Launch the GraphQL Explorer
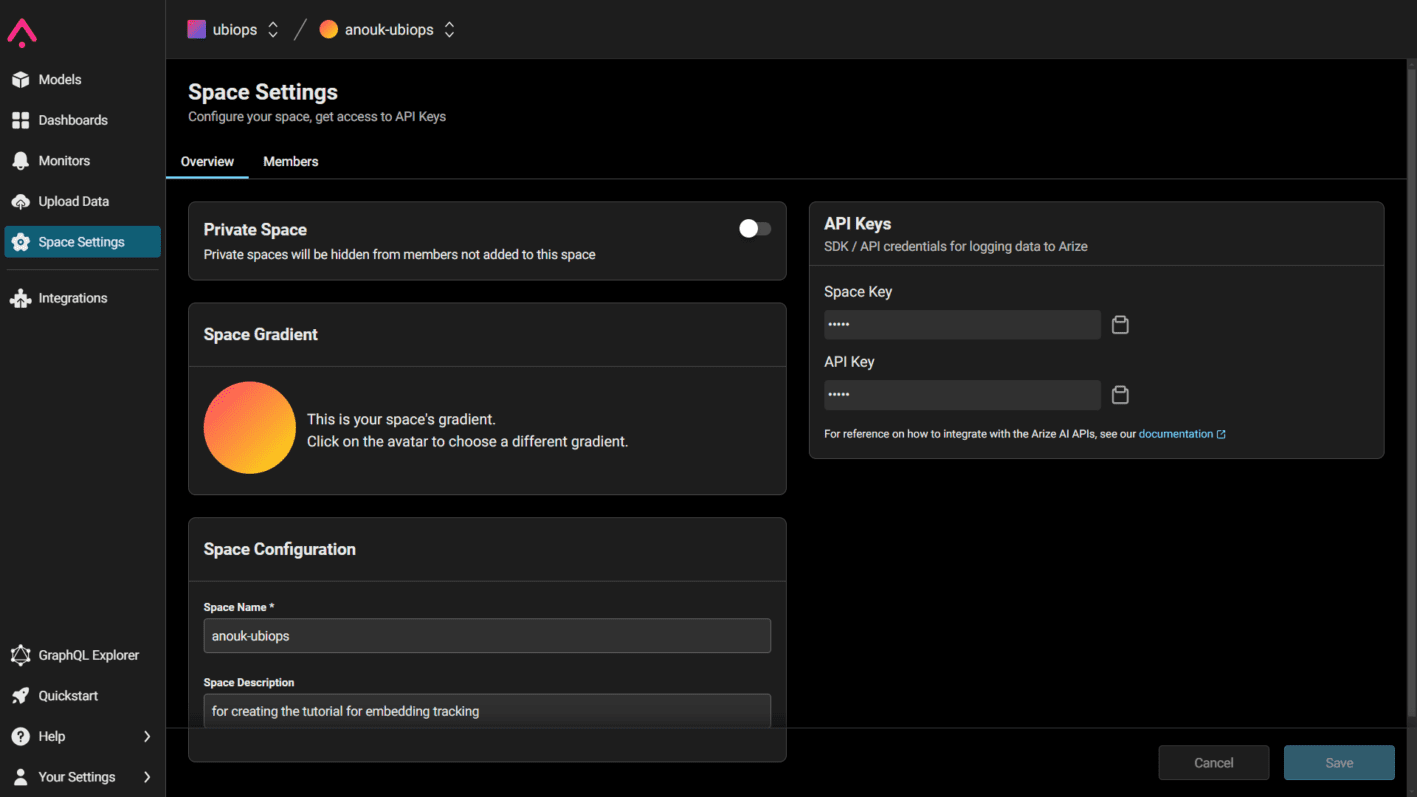Screen dimensions: 1417x797 (88, 655)
